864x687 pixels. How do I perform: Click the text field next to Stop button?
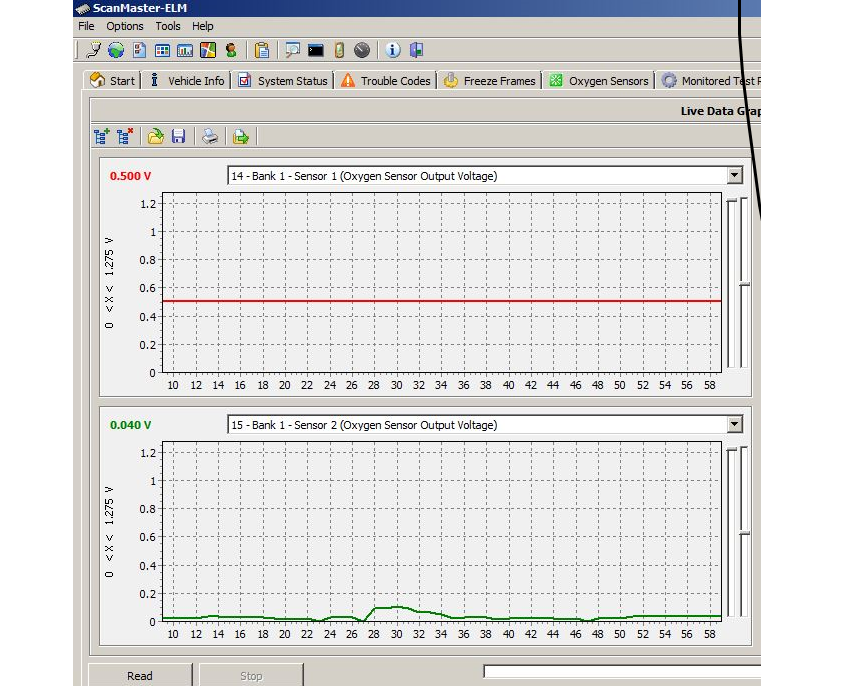(621, 672)
